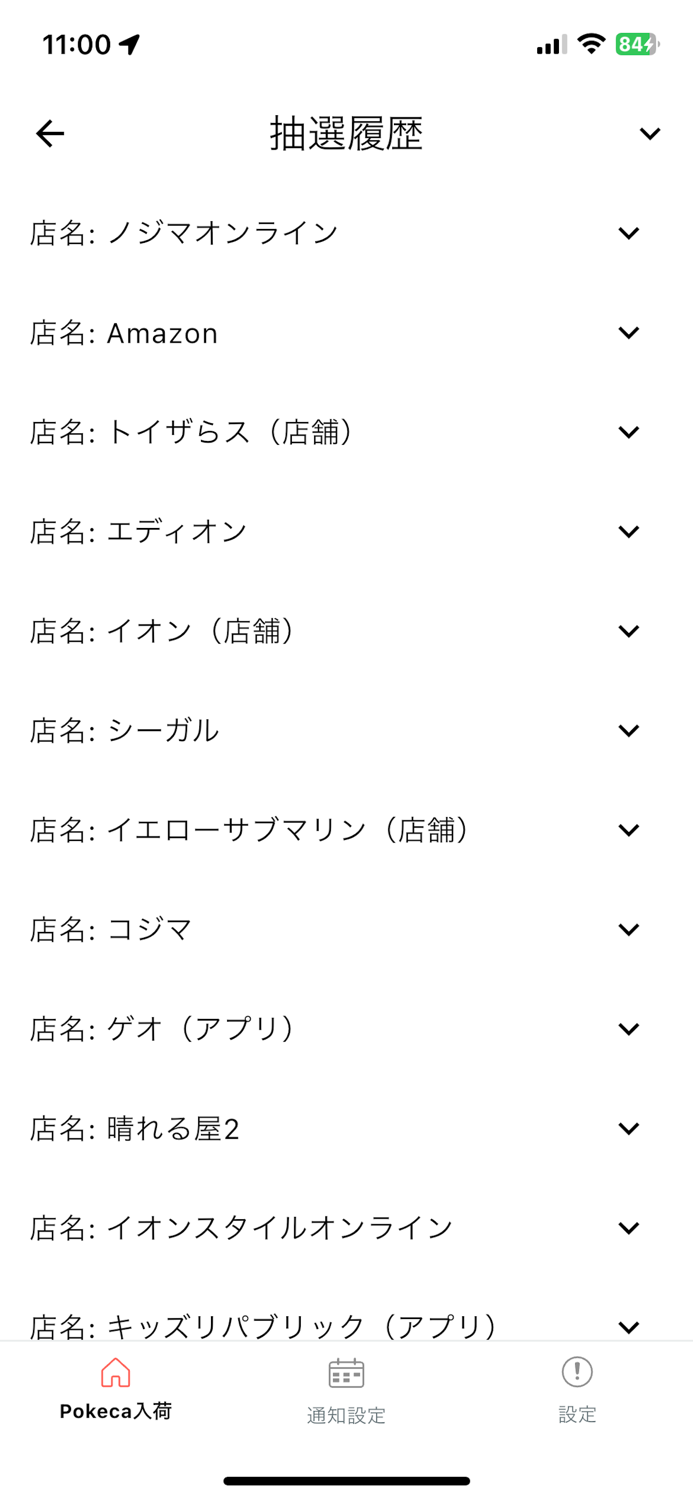Tap the back arrow at top left
The height and width of the screenshot is (1500, 693).
click(x=49, y=133)
